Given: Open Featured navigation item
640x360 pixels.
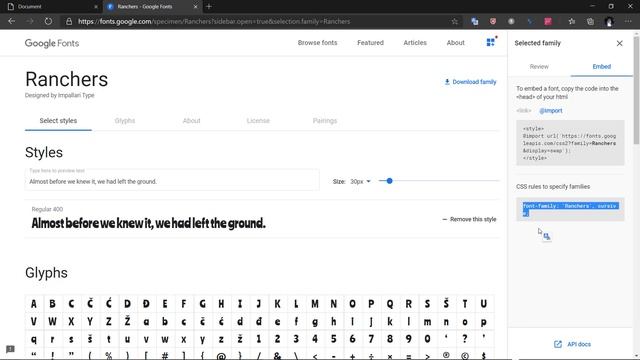Looking at the screenshot, I should click(x=370, y=42).
